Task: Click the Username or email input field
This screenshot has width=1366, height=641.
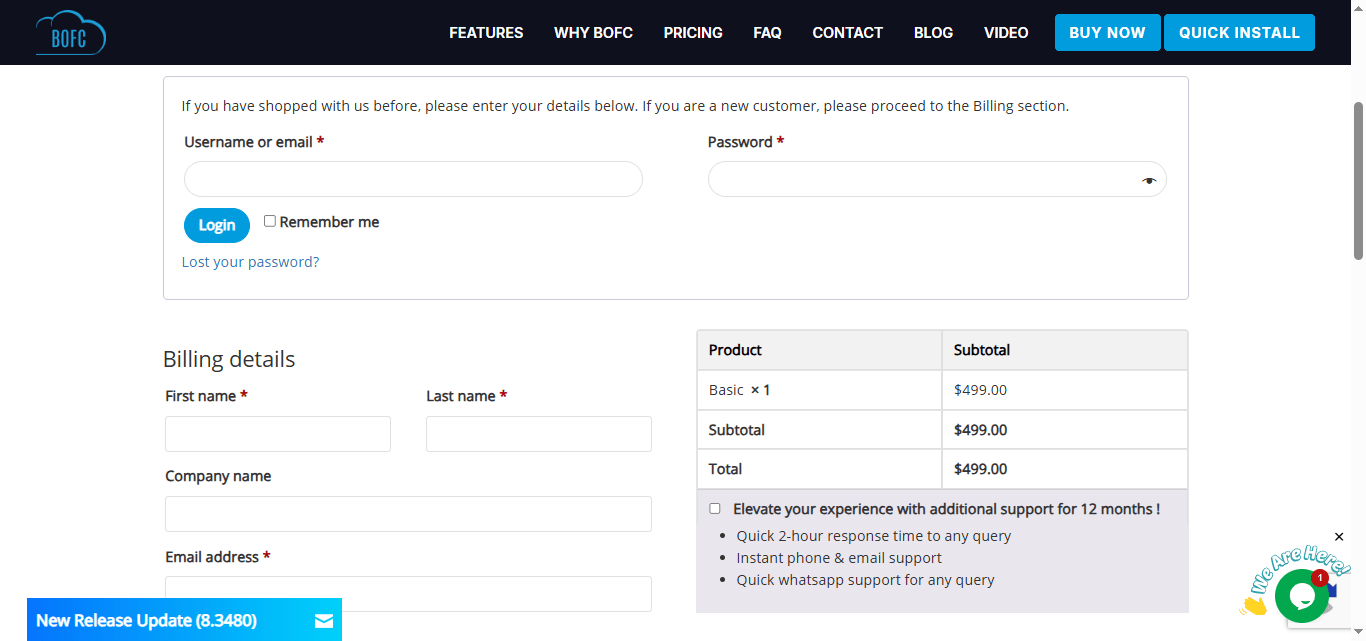Action: (x=413, y=178)
